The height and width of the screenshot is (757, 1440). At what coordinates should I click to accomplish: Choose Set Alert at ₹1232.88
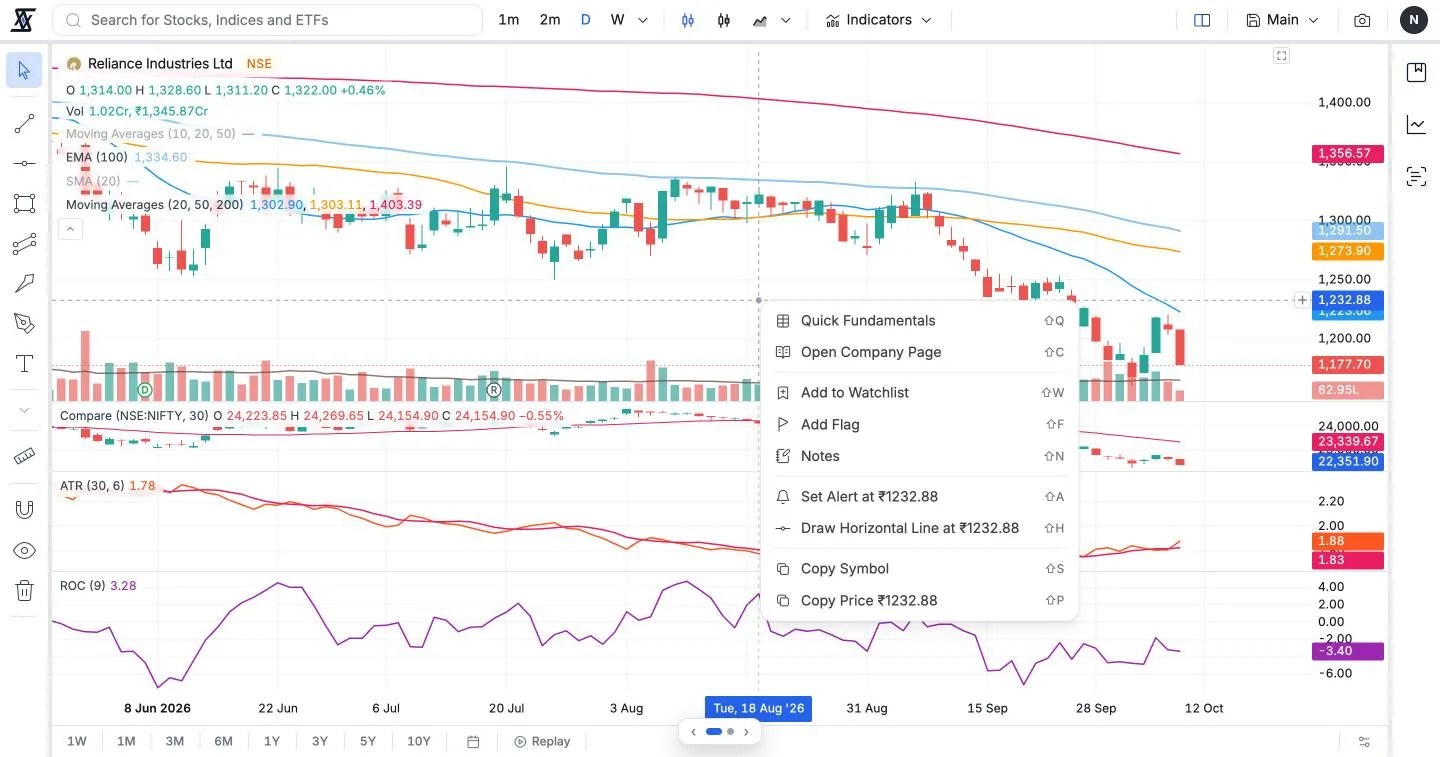919,497
